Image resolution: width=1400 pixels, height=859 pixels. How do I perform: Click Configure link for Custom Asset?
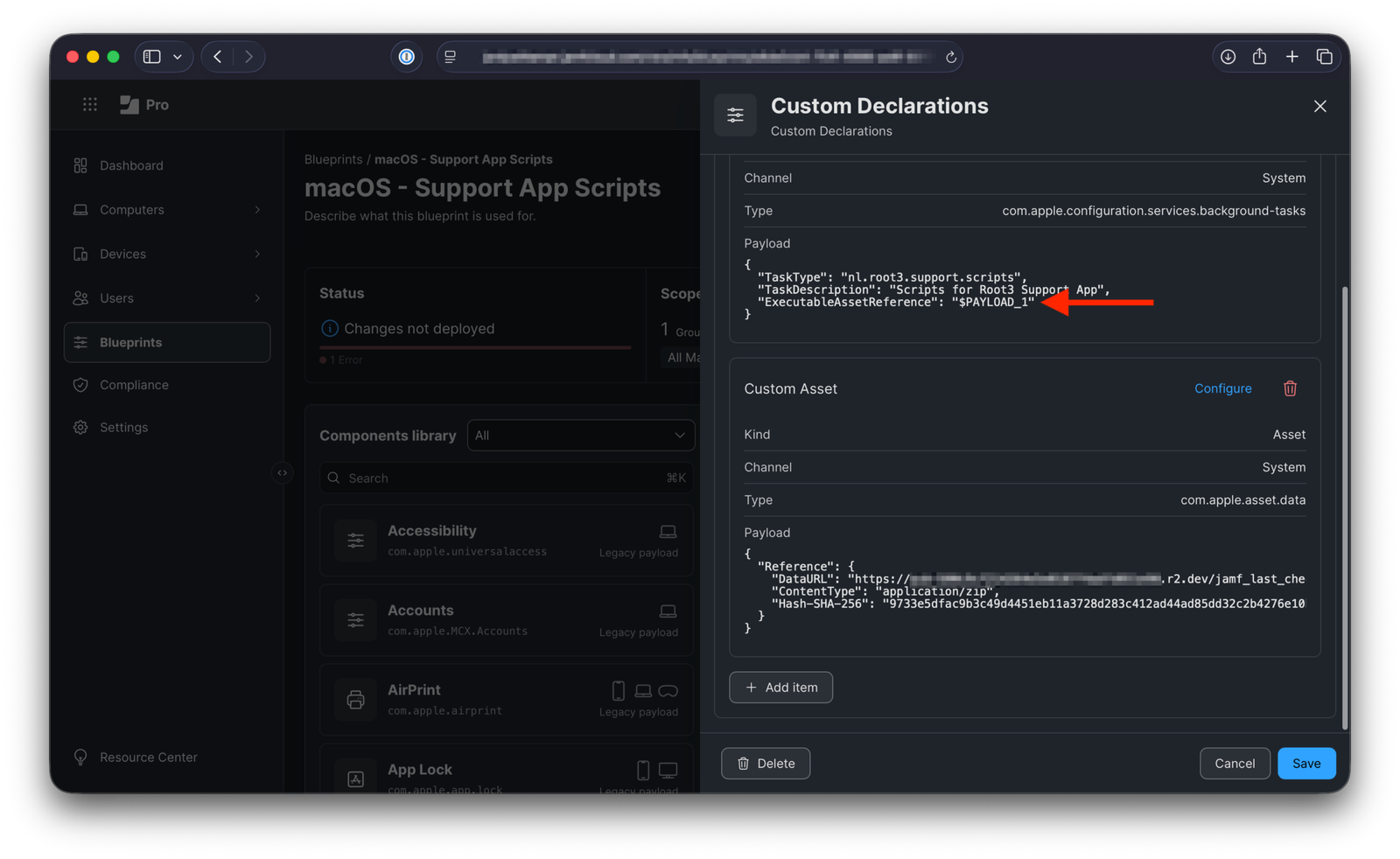click(1222, 388)
